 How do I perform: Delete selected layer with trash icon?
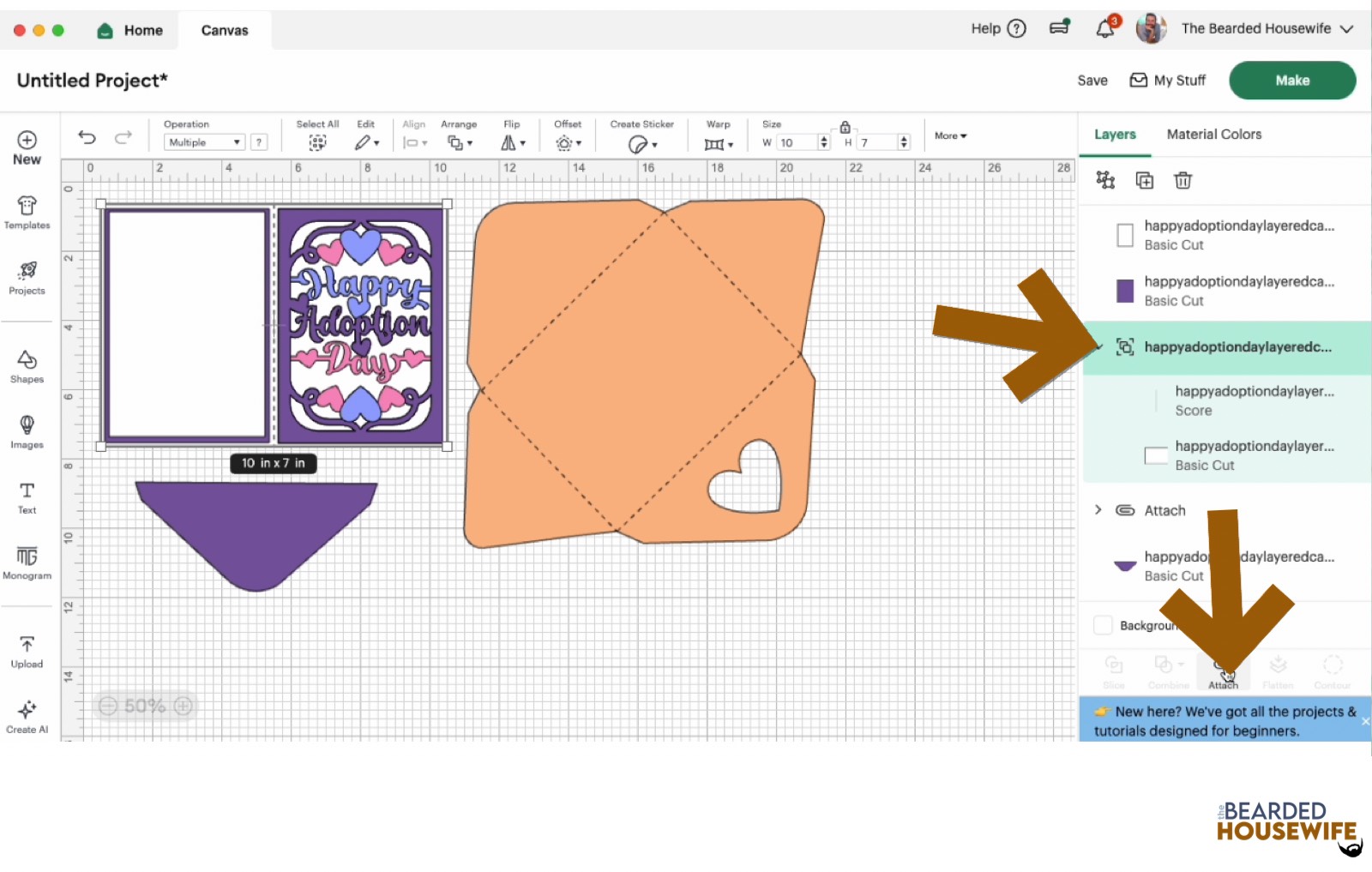[1182, 180]
